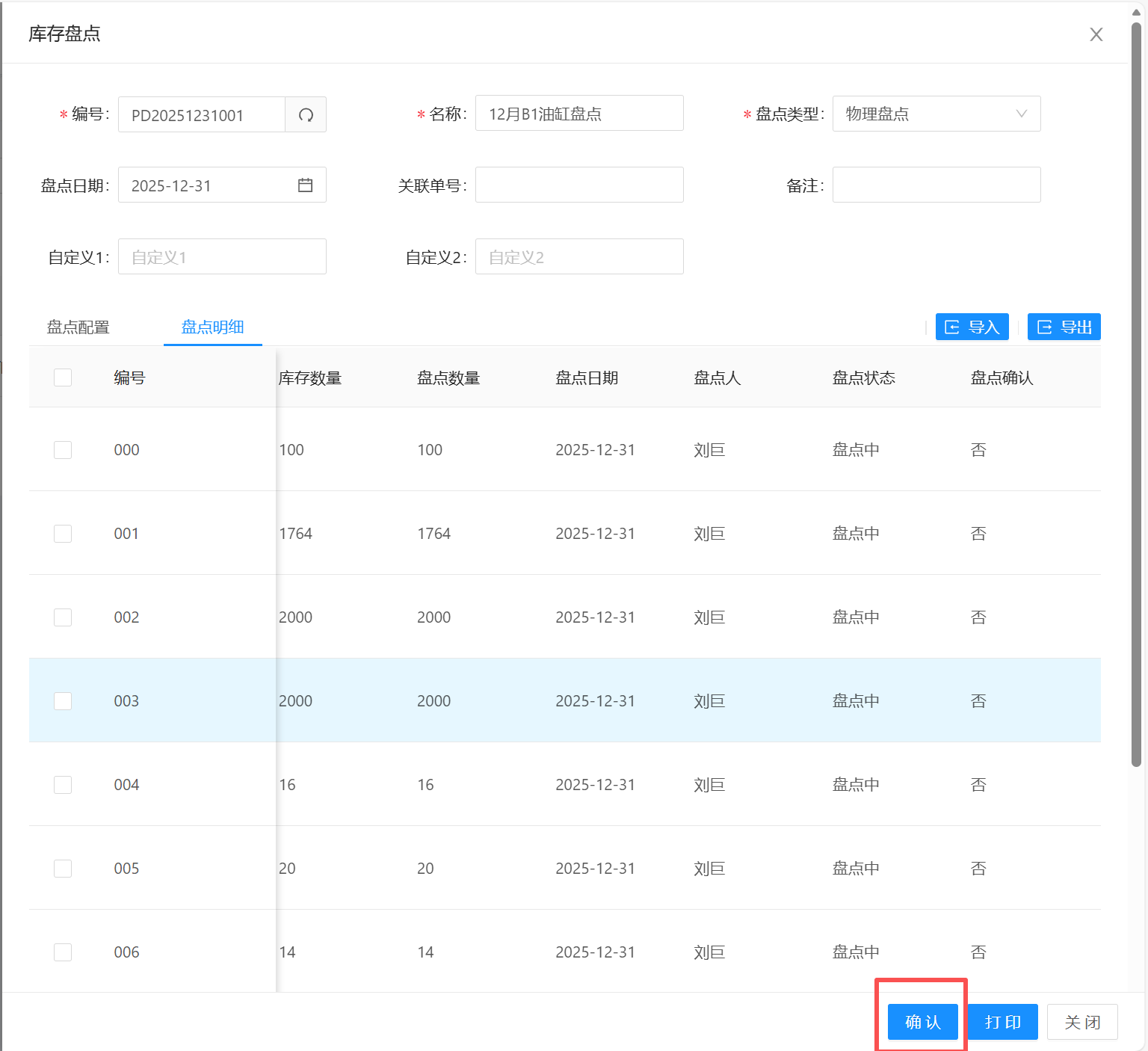The height and width of the screenshot is (1051, 1148).
Task: Toggle the select-all checkbox in table header
Action: point(63,377)
